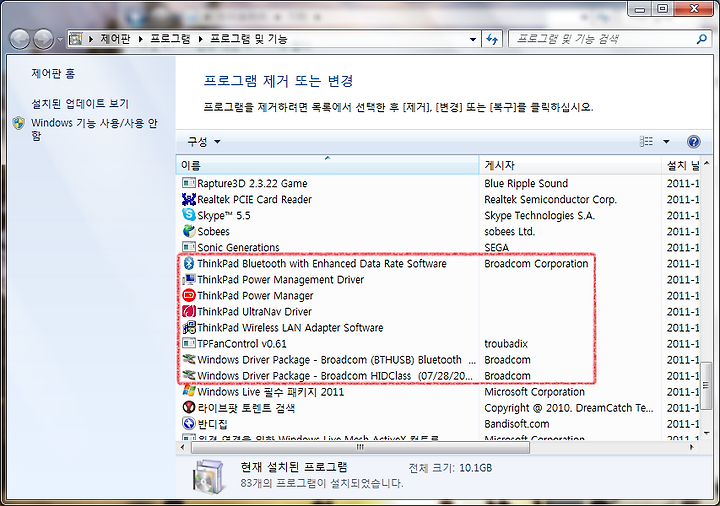Click publisher Realtek Semiconductor Corp.

coord(550,199)
